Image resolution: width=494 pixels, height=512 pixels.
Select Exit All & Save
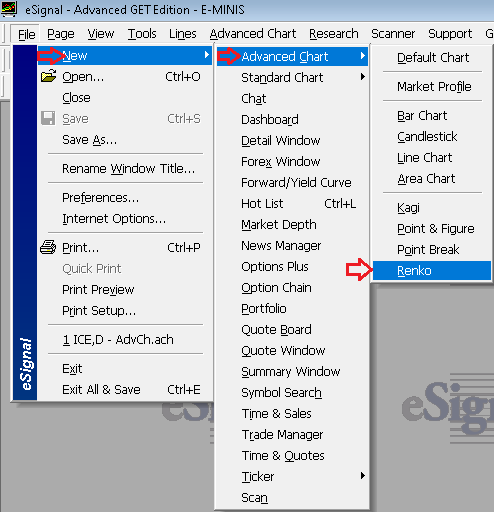click(125, 390)
